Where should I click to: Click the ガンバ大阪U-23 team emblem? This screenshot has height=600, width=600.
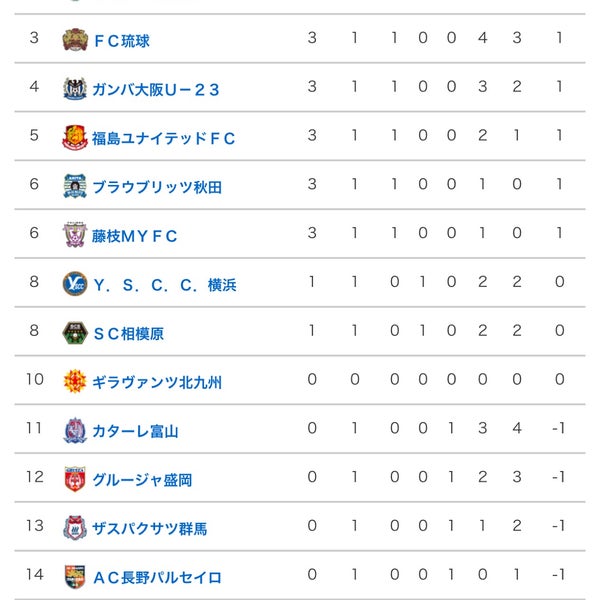click(75, 88)
